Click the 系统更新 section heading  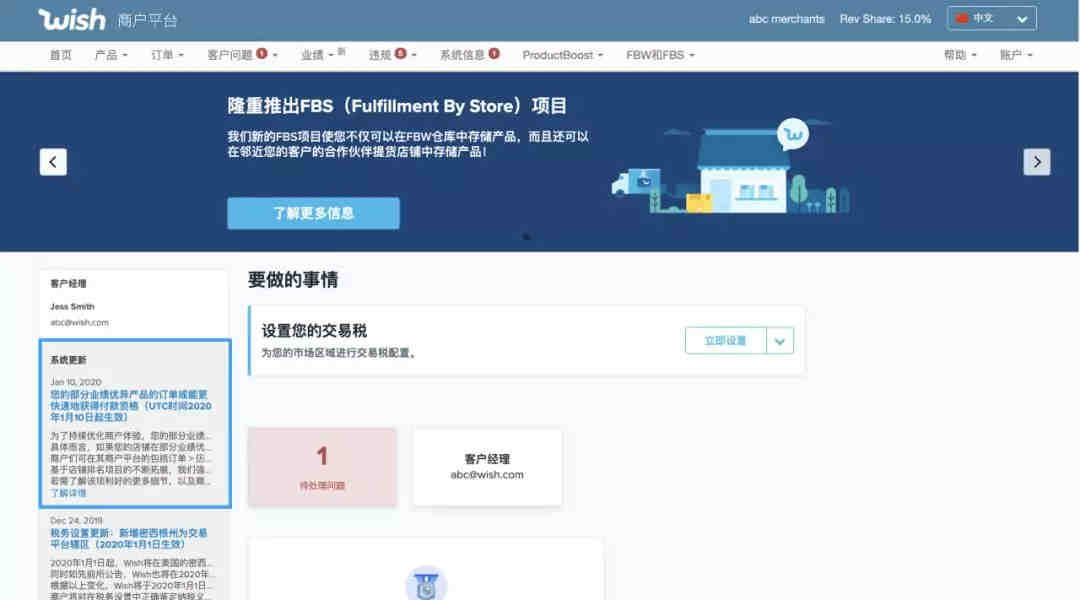tap(68, 360)
